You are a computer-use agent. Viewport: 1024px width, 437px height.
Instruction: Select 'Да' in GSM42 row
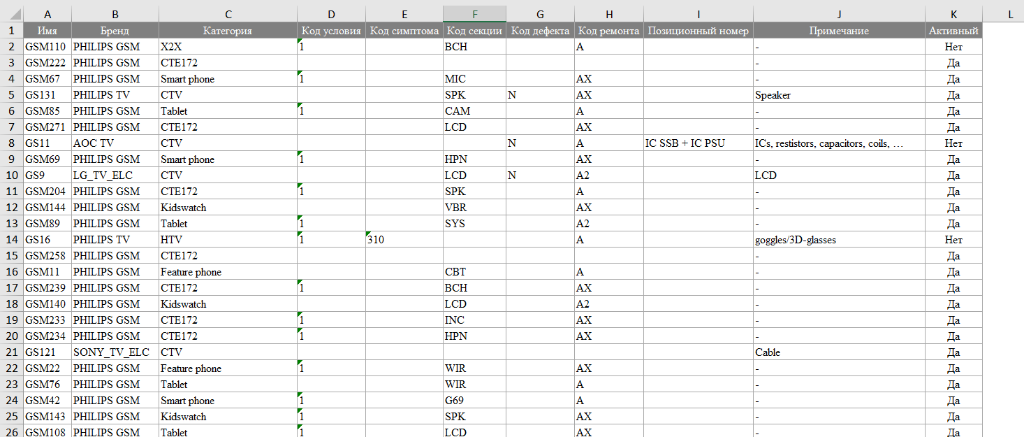click(x=953, y=400)
